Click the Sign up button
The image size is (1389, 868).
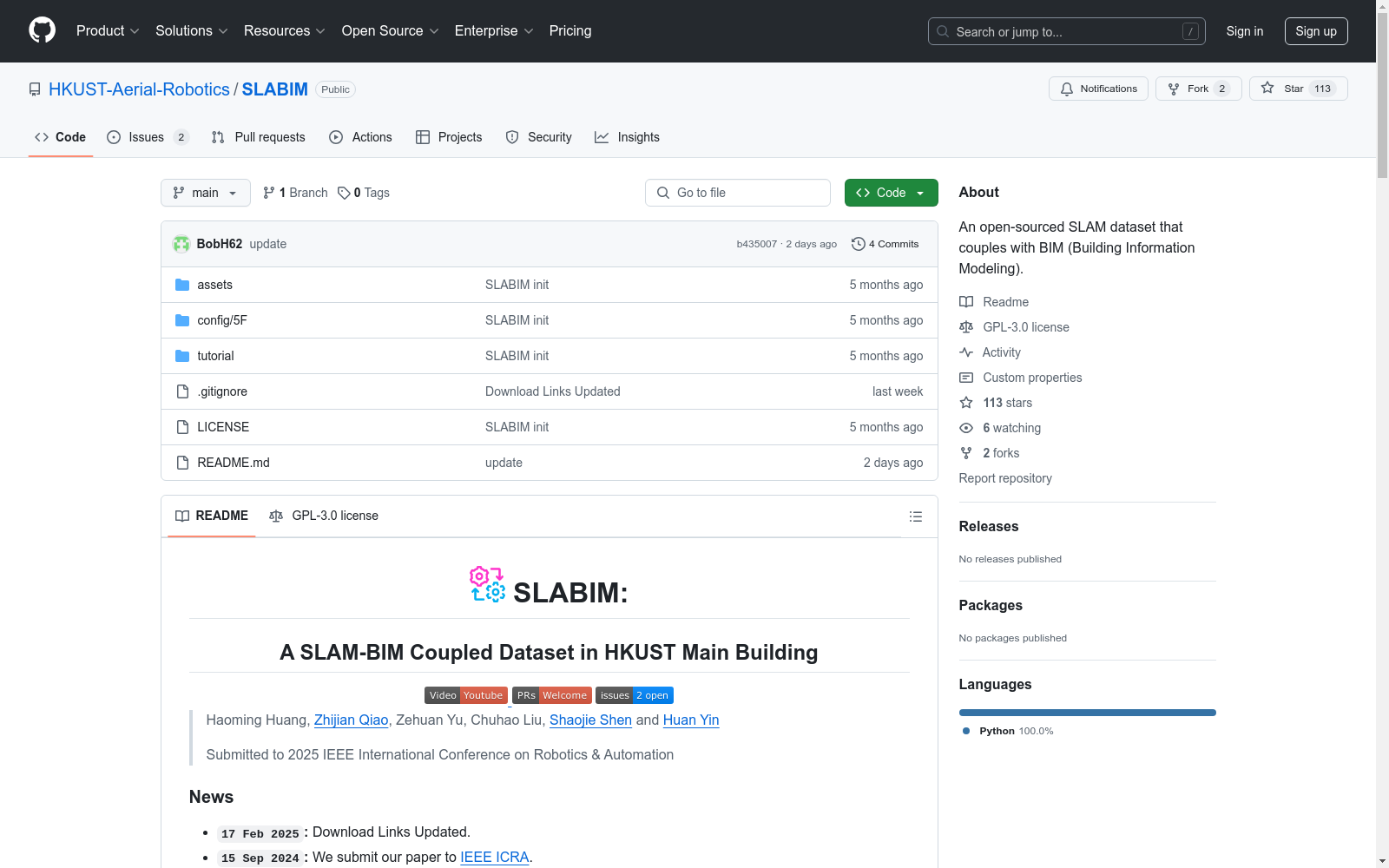pos(1316,31)
